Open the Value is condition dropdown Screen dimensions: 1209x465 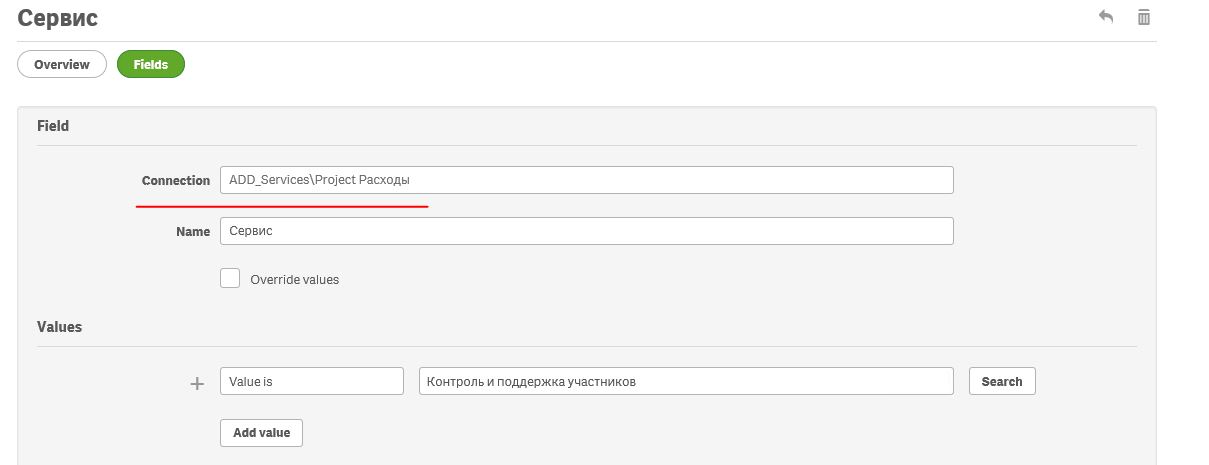point(311,381)
